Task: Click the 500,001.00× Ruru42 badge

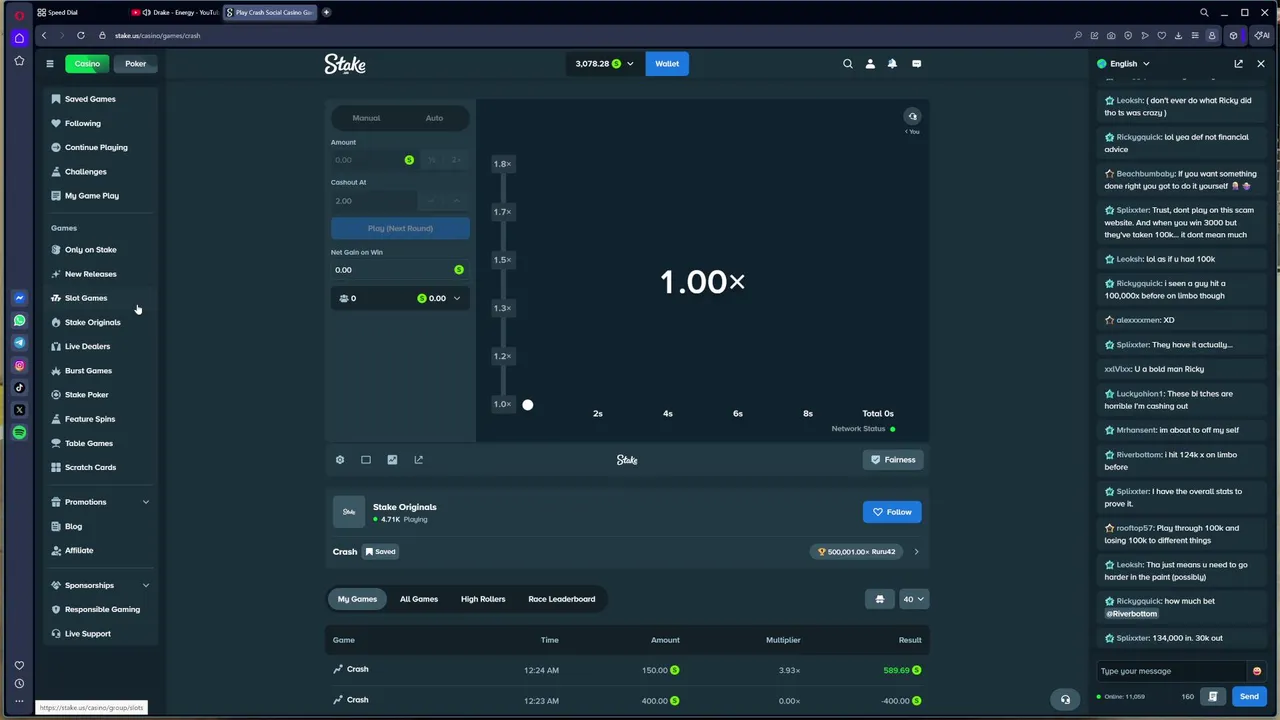Action: coord(856,551)
